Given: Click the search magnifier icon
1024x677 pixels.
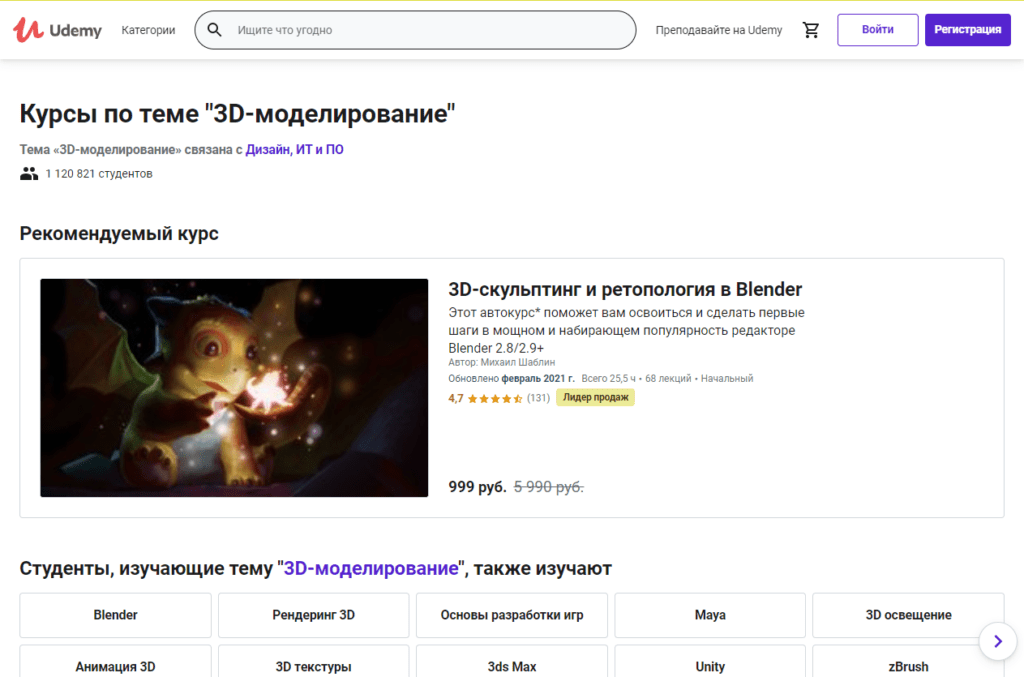Looking at the screenshot, I should (214, 30).
